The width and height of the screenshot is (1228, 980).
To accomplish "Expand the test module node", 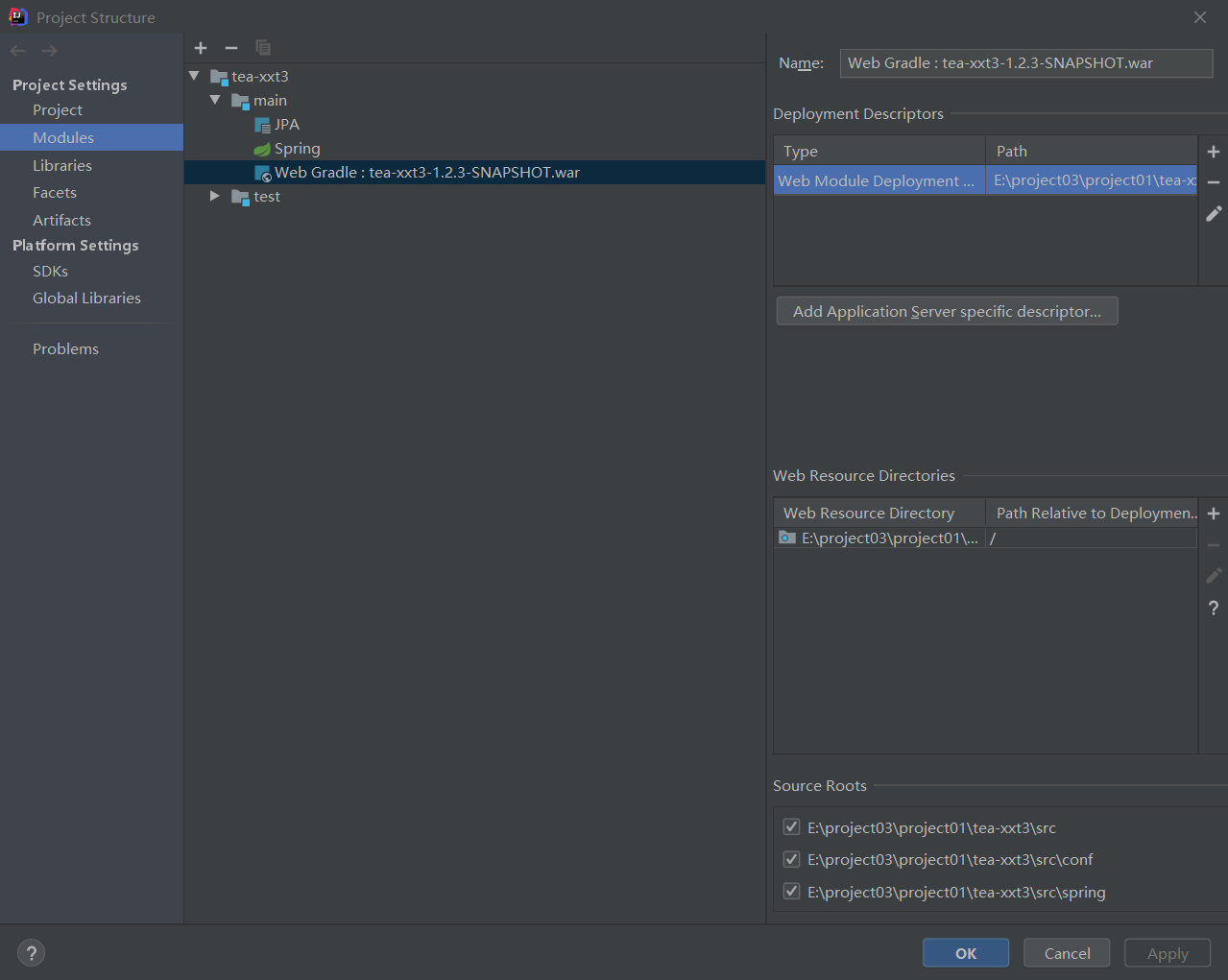I will tap(215, 196).
